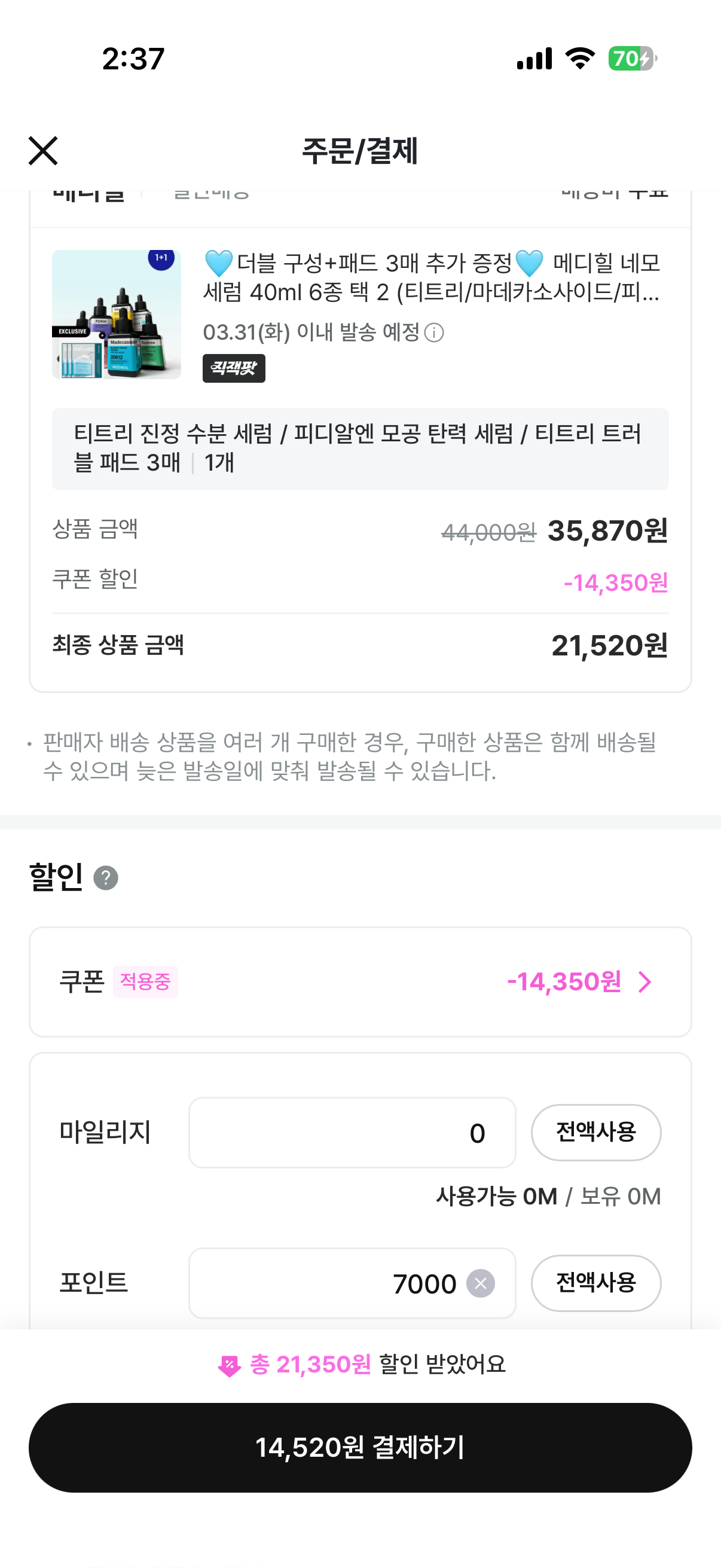Tap the pink discount tag icon

230,1365
